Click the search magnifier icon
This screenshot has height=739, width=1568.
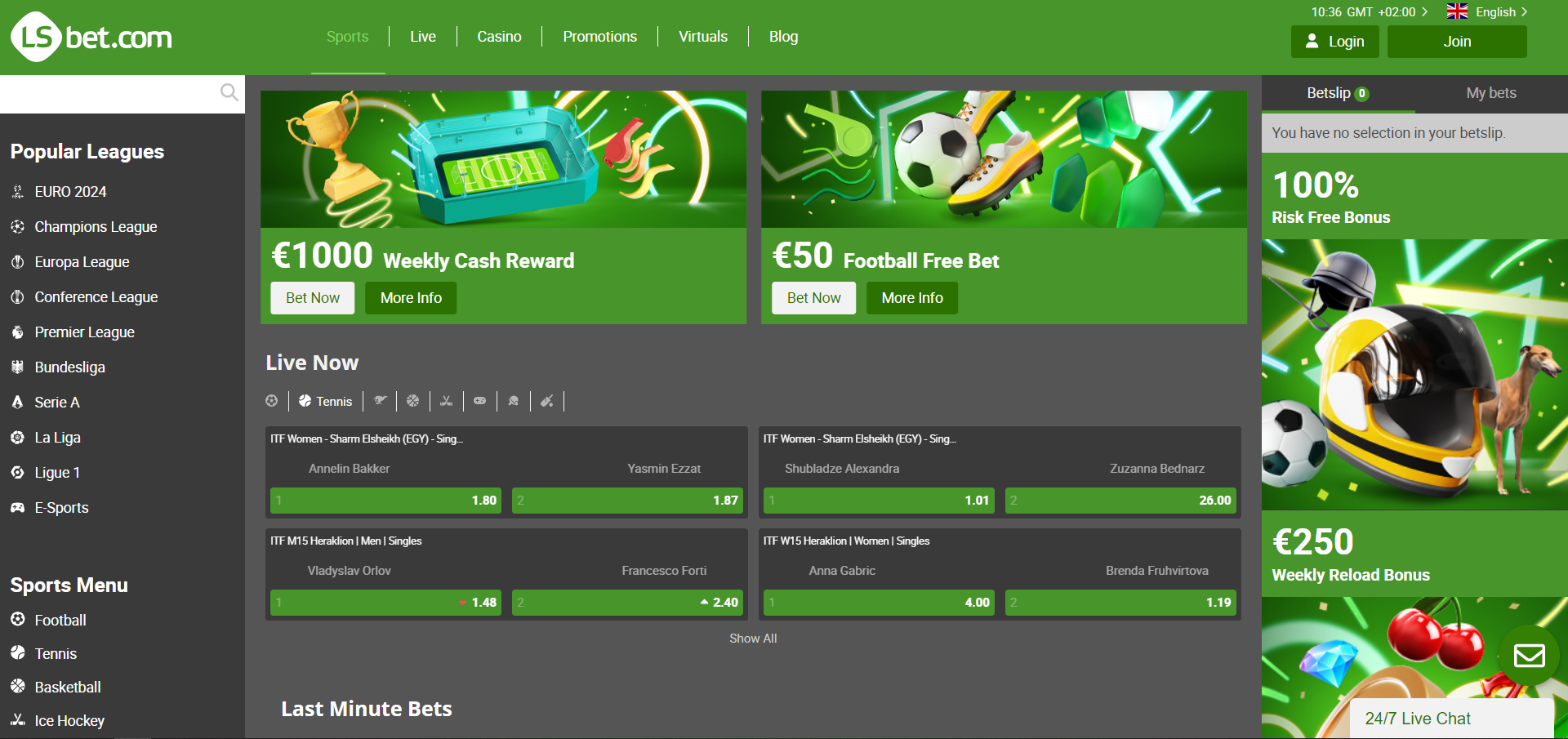(229, 92)
